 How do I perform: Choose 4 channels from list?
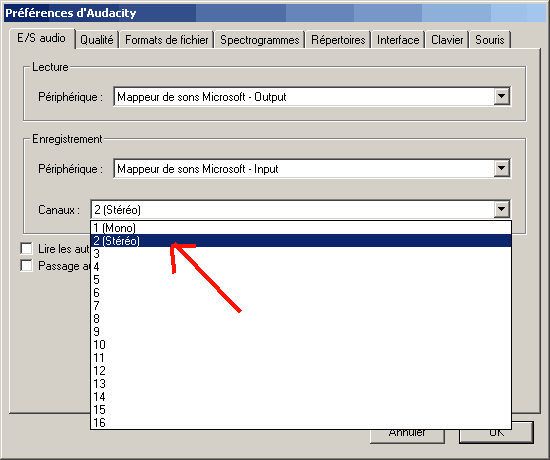tap(301, 267)
